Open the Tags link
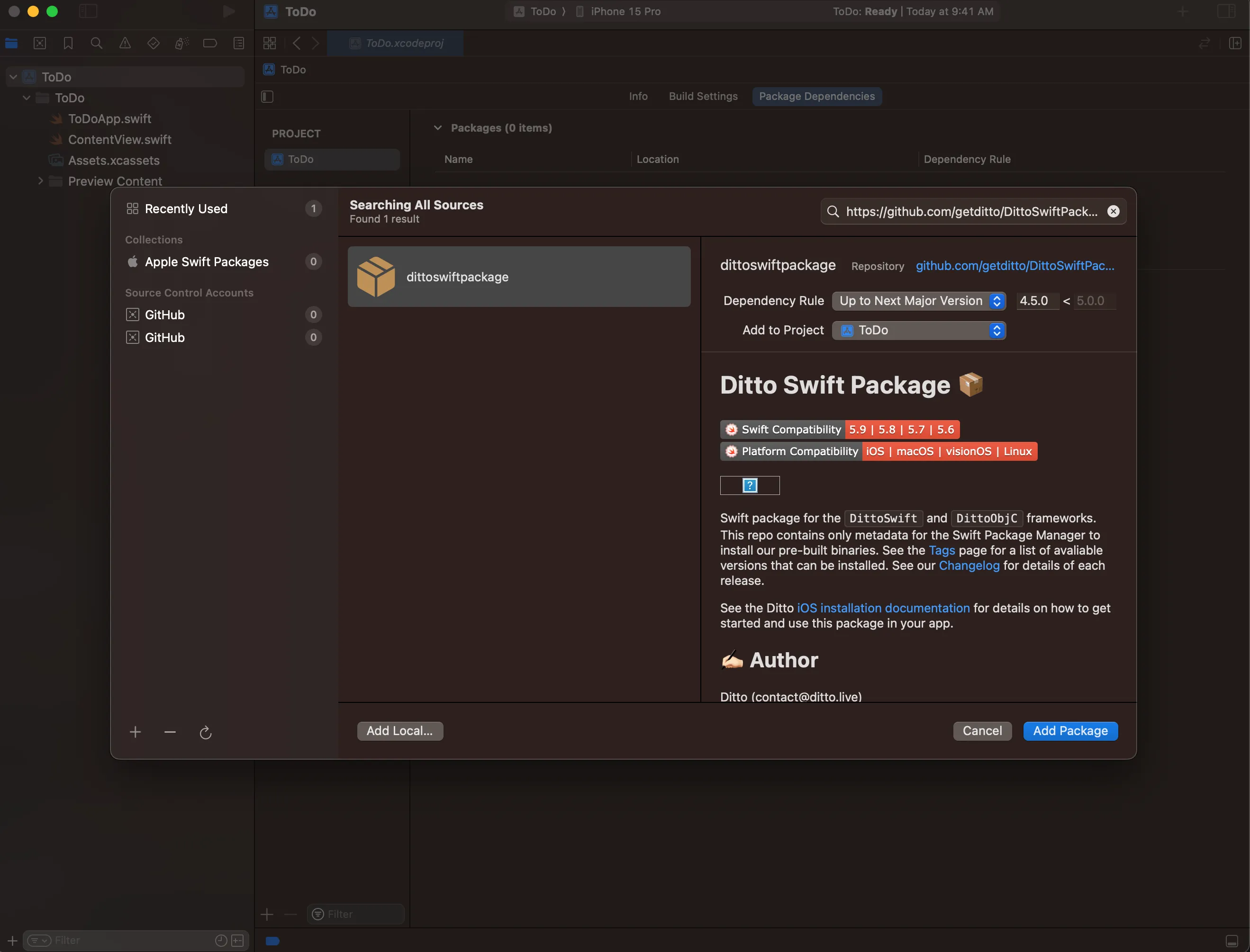Viewport: 1250px width, 952px height. [x=942, y=550]
